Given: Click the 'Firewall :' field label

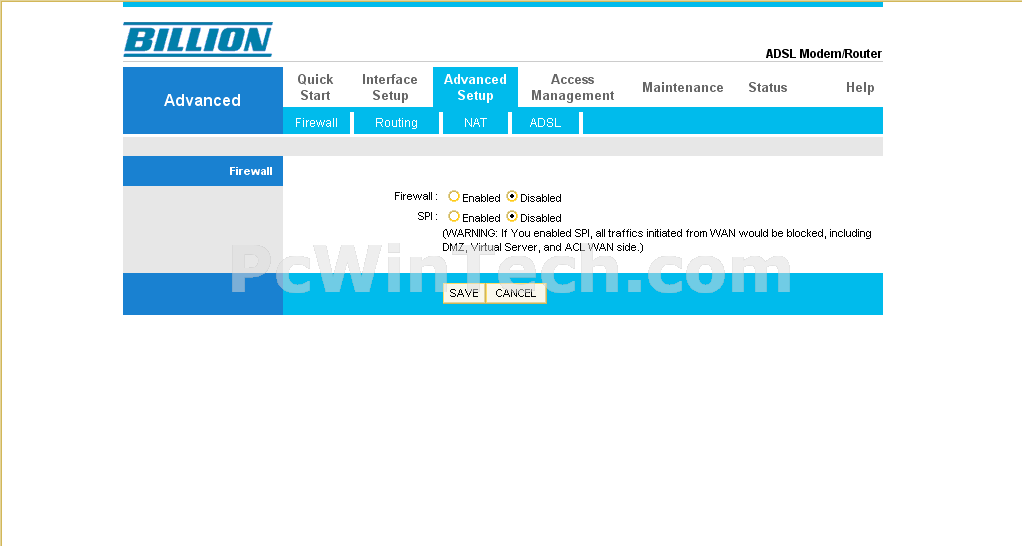Looking at the screenshot, I should click(416, 196).
